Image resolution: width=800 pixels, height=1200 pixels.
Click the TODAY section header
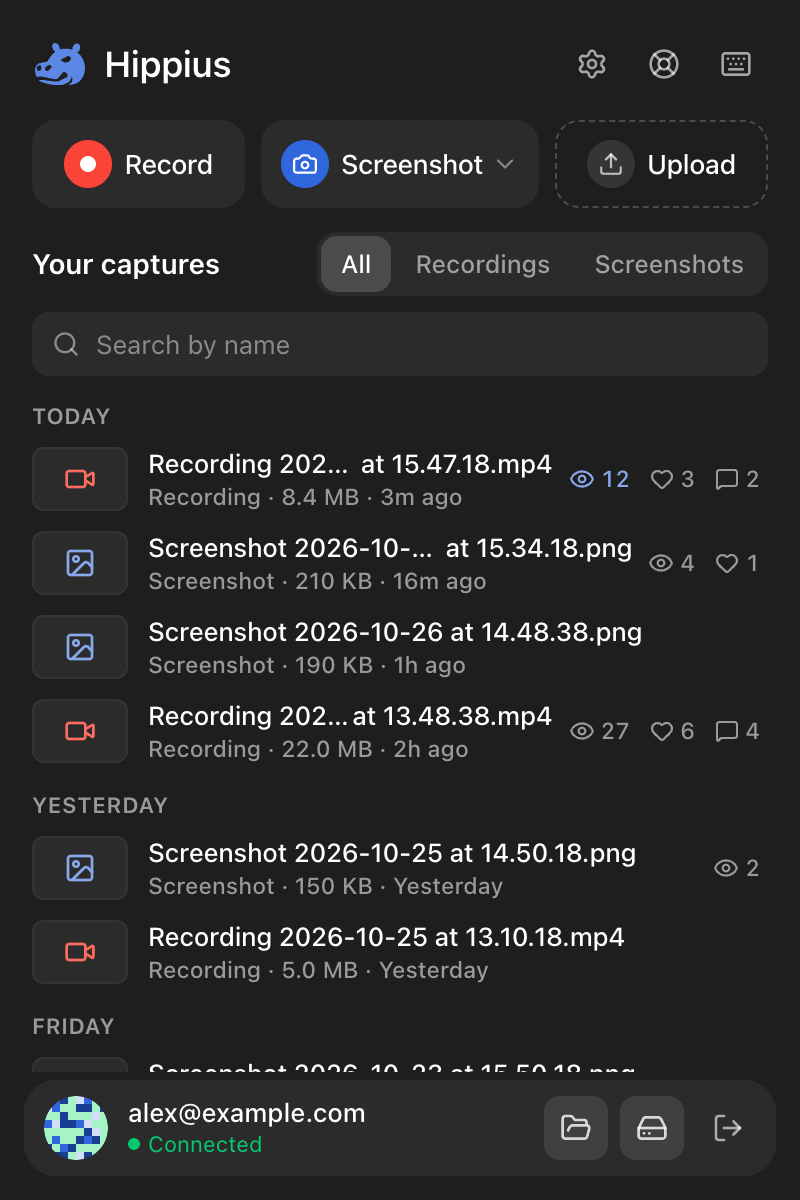(x=71, y=416)
